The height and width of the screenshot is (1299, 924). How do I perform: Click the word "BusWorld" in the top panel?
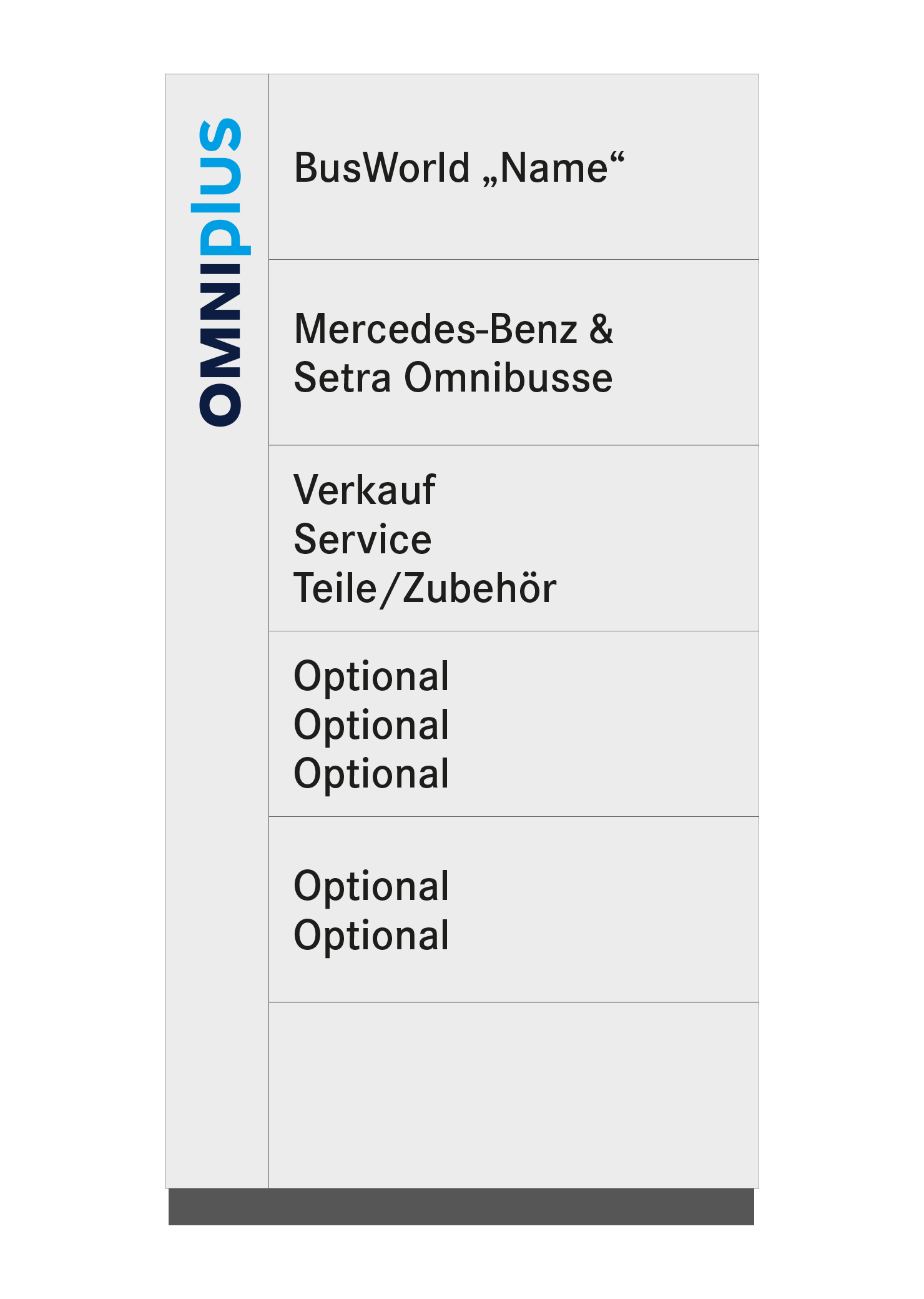tap(382, 169)
